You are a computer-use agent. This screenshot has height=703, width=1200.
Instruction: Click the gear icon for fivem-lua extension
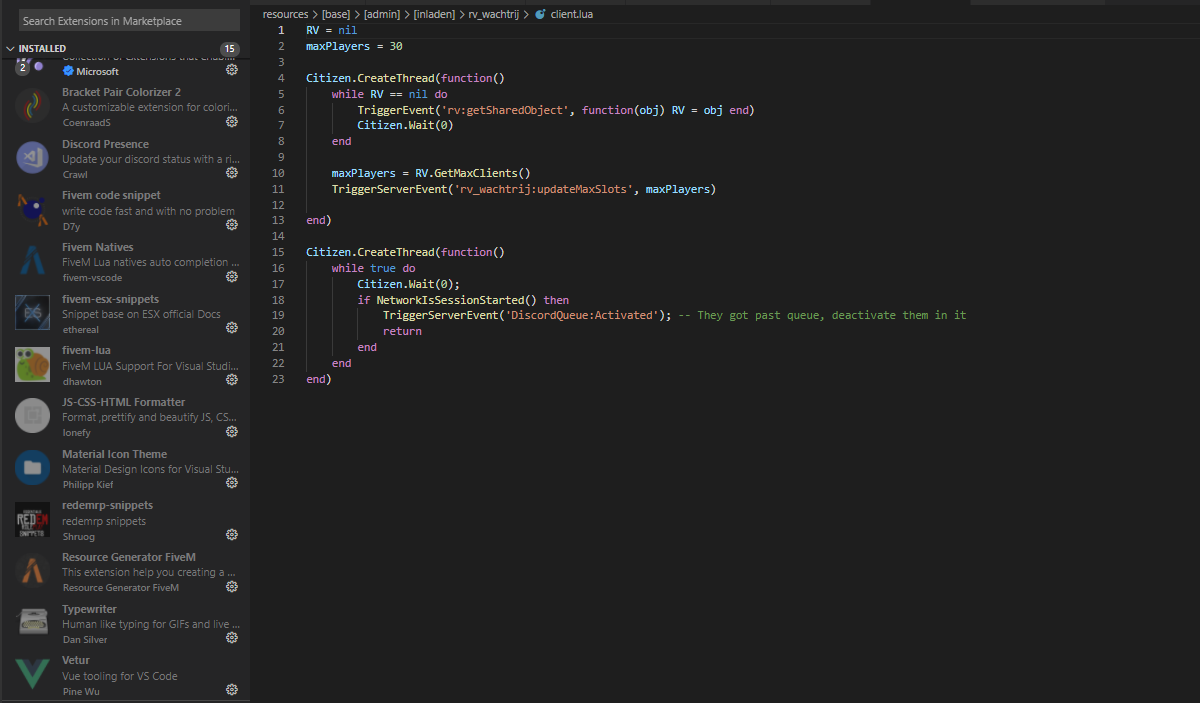point(232,380)
